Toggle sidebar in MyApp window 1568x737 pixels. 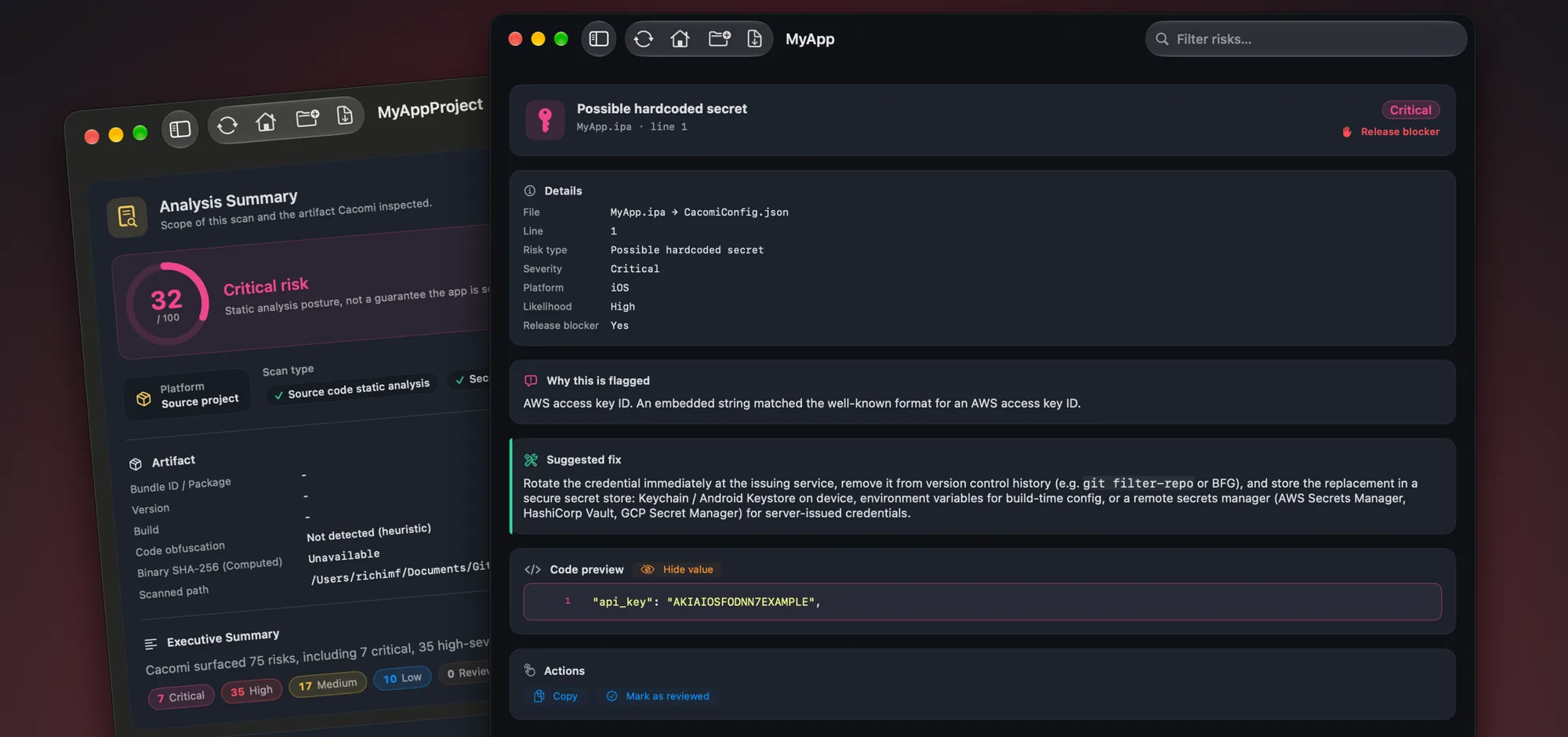599,38
